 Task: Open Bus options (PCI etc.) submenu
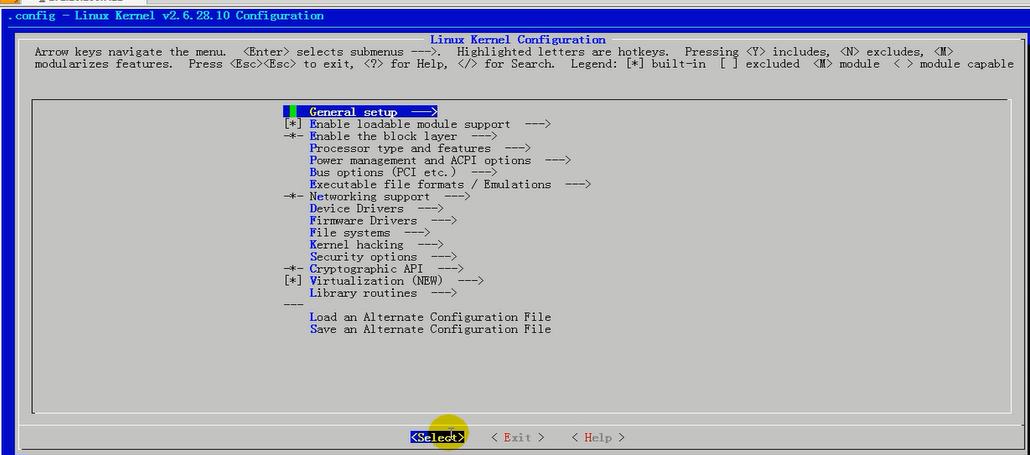403,172
